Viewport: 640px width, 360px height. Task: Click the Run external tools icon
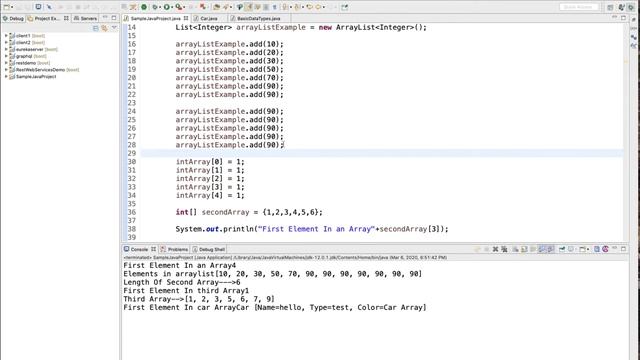point(178,7)
